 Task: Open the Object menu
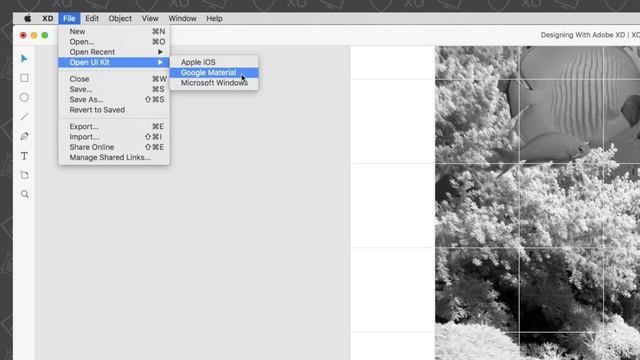point(120,18)
